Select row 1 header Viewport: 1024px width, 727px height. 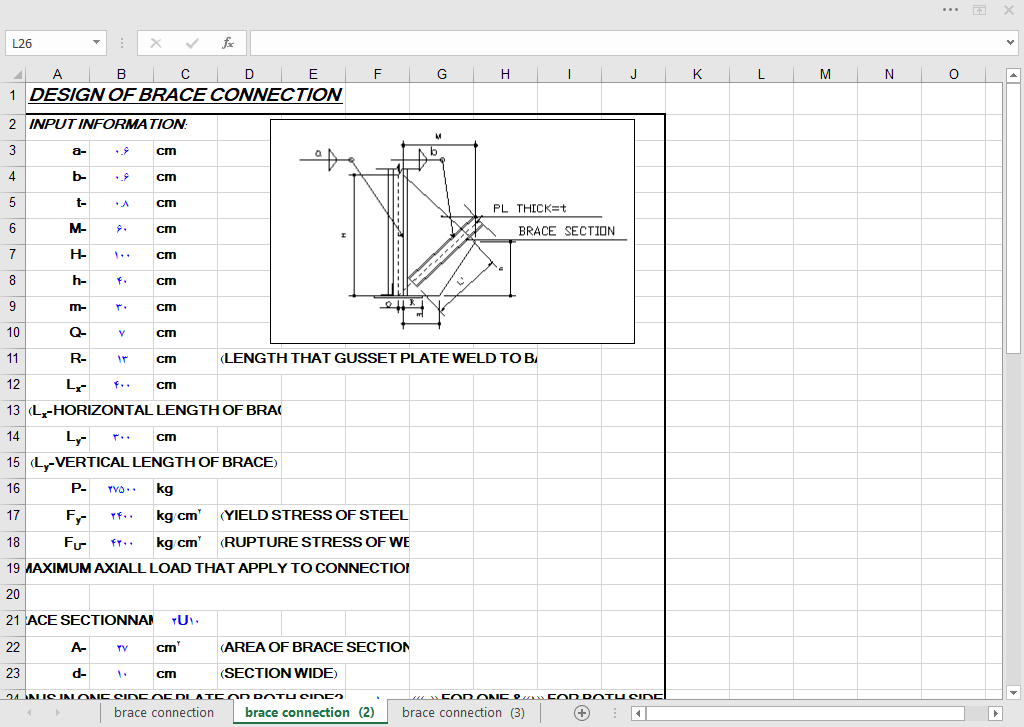(x=12, y=95)
